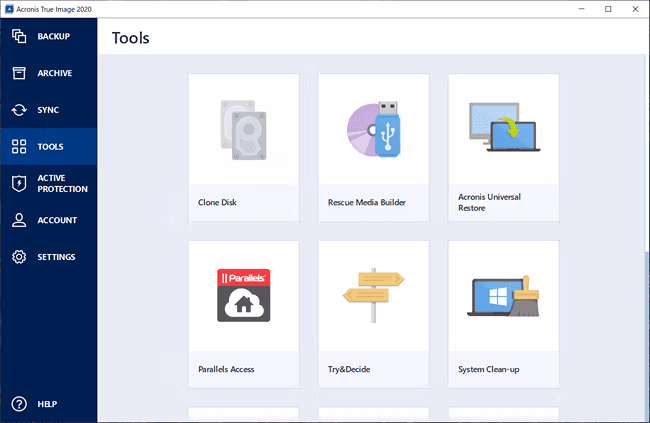
Task: Click the Backup sidebar icon
Action: click(19, 36)
